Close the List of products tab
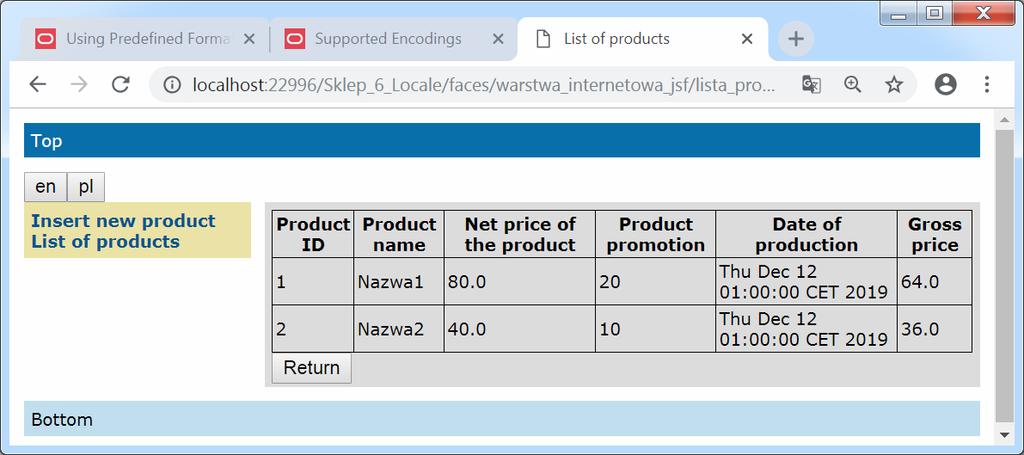The width and height of the screenshot is (1024, 455). pos(747,39)
